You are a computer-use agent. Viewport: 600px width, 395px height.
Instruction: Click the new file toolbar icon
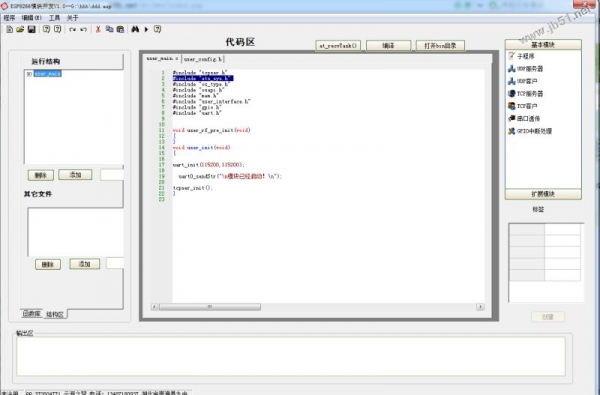pos(10,29)
